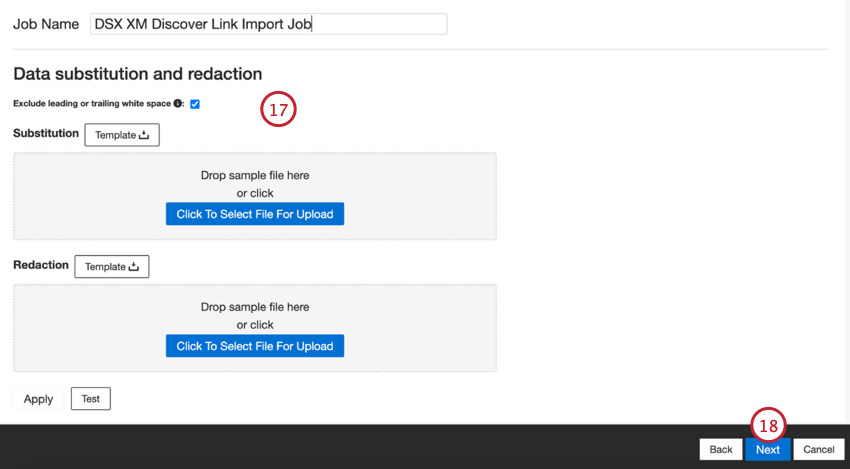
Task: Click into the Job Name text field
Action: (x=268, y=24)
